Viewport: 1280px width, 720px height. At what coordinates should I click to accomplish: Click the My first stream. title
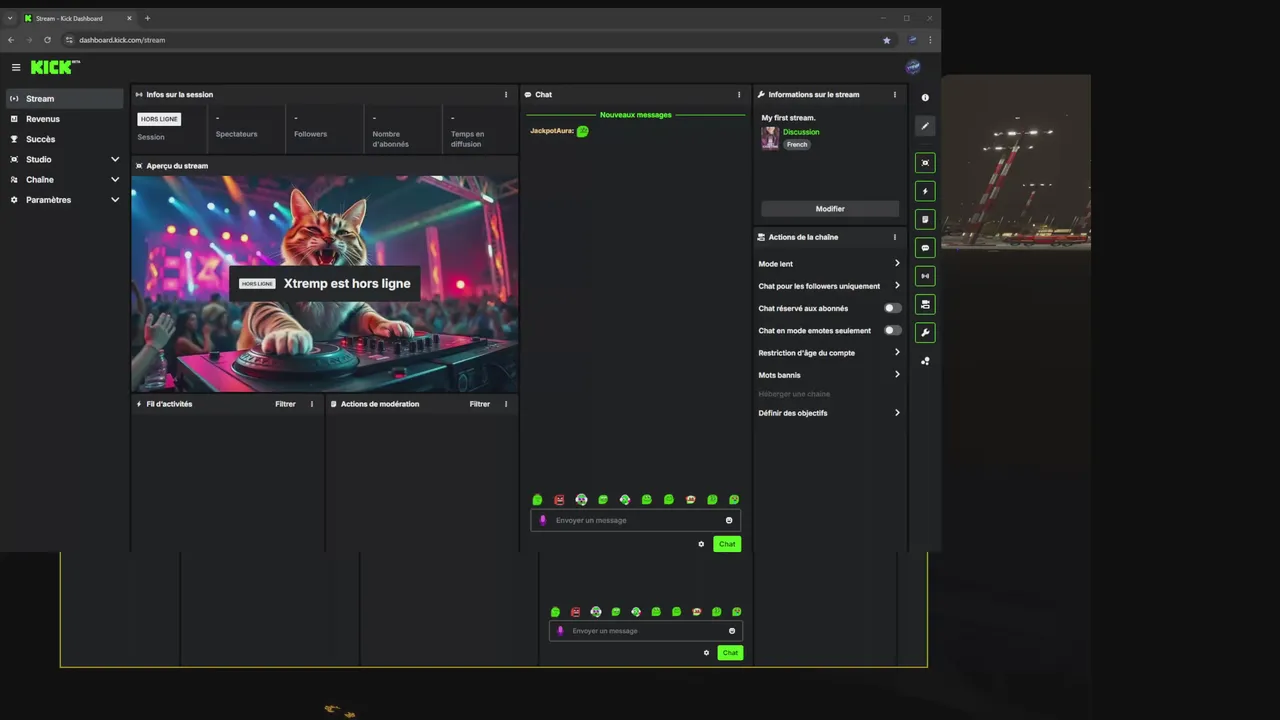pyautogui.click(x=789, y=118)
